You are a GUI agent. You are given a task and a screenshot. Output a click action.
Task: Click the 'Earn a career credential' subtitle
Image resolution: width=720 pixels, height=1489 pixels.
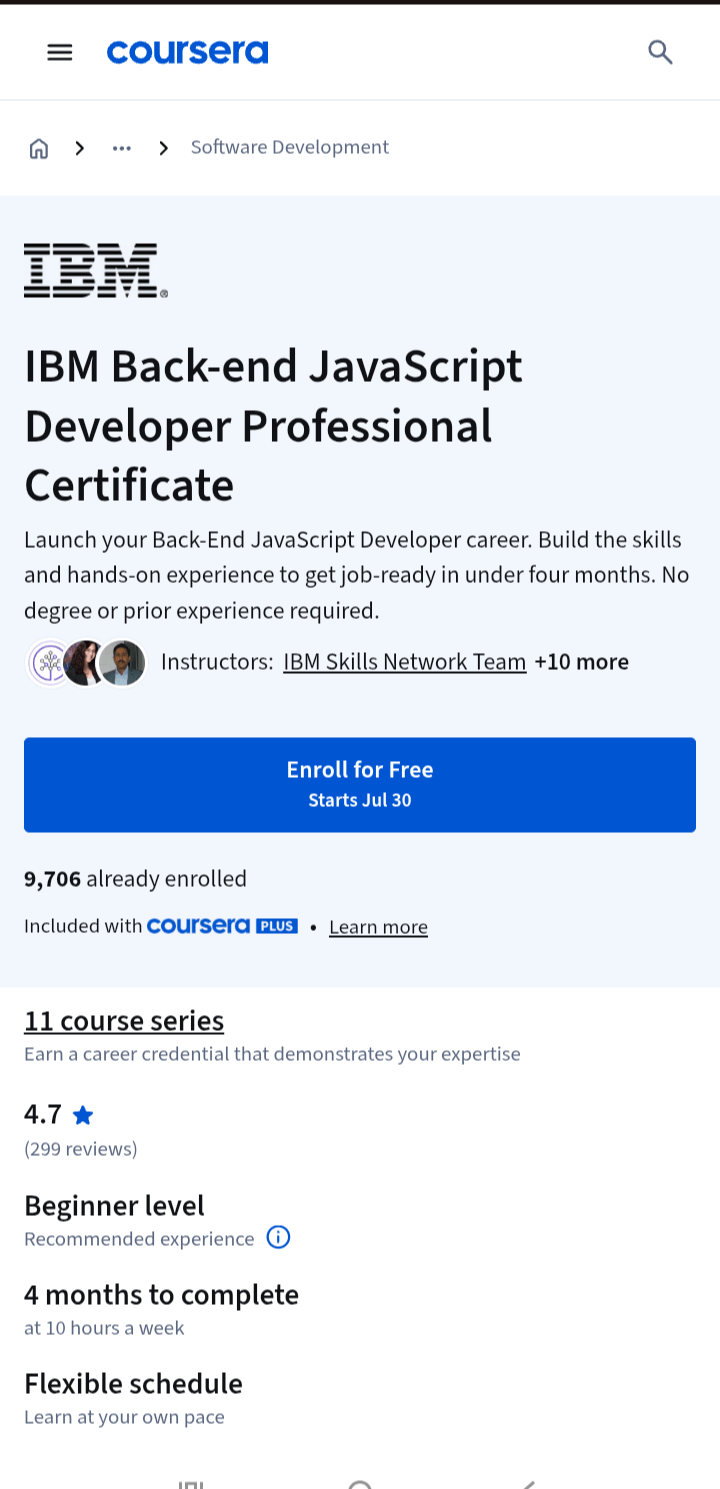coord(272,1054)
